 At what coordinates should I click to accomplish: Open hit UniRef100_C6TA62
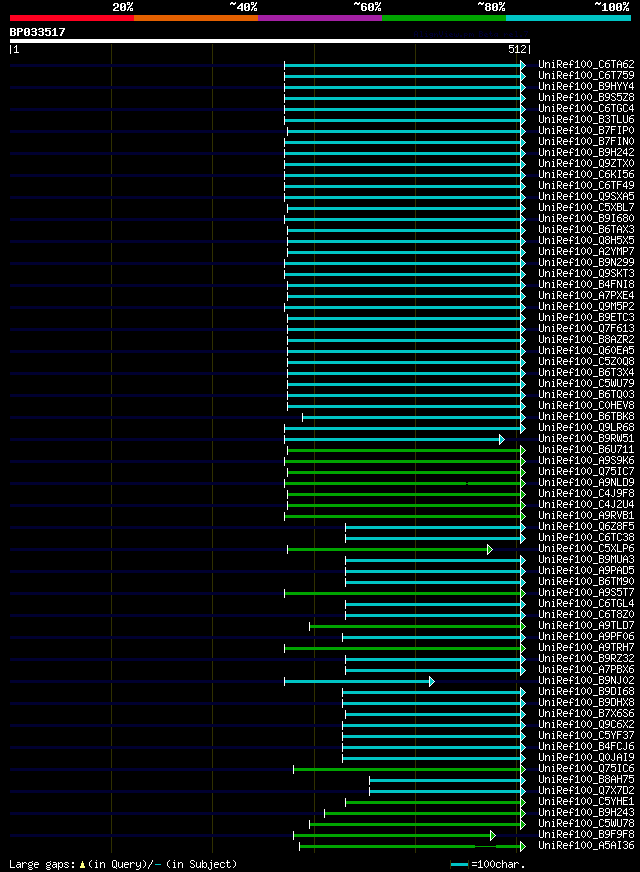[586, 65]
